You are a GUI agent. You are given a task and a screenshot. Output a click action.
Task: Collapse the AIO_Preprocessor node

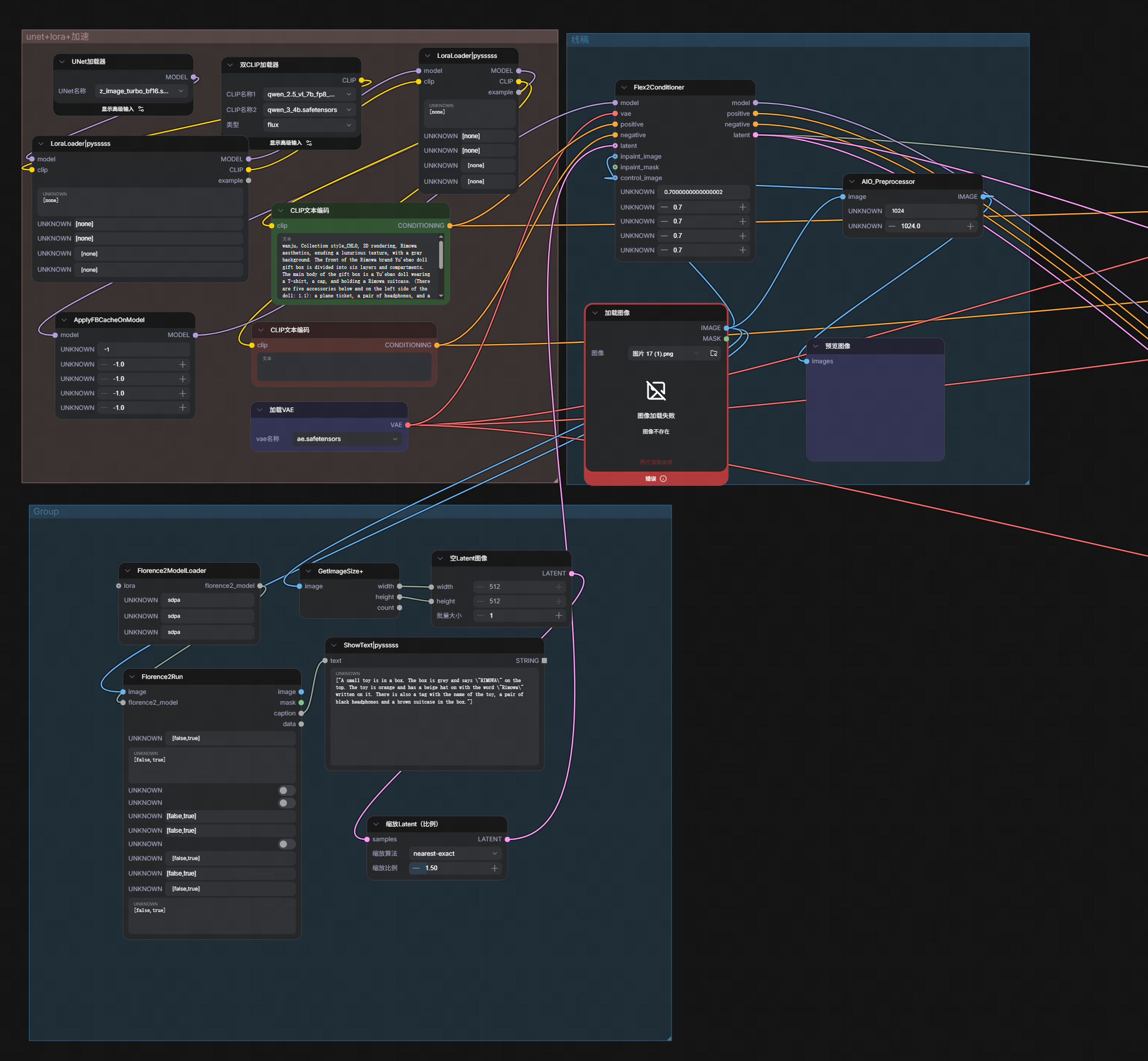click(x=852, y=182)
